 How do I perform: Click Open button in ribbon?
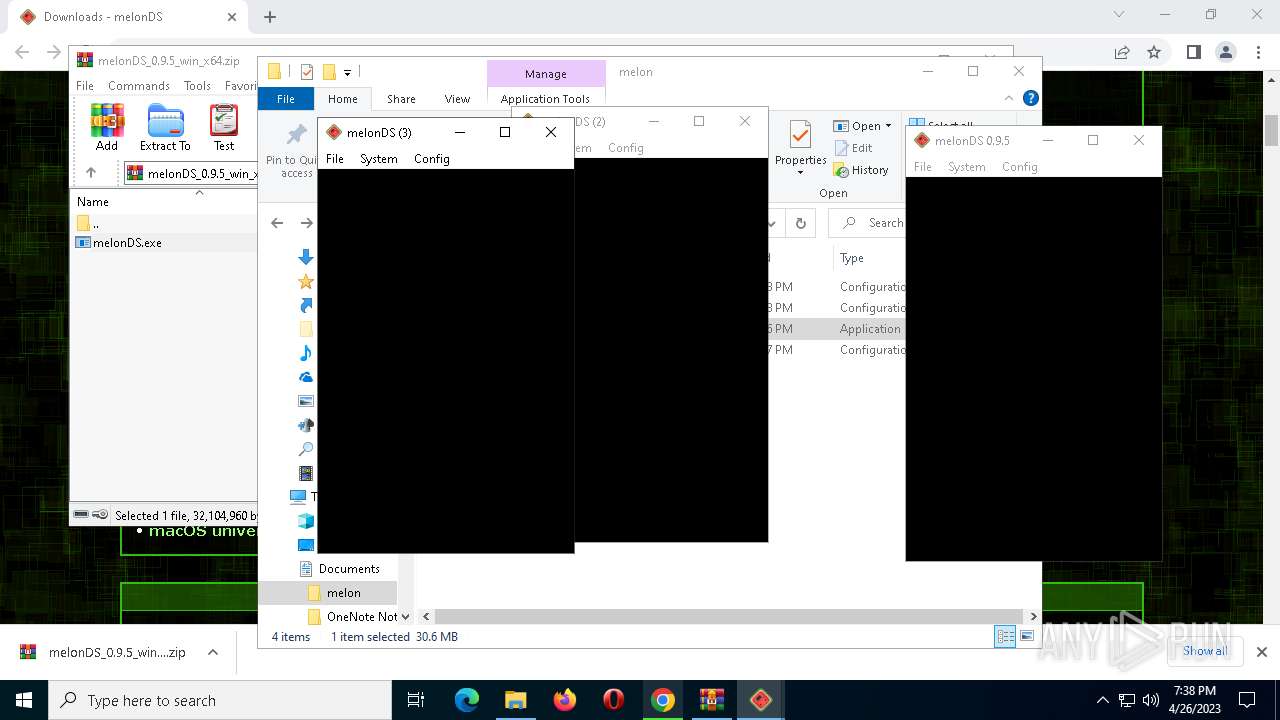tap(858, 126)
